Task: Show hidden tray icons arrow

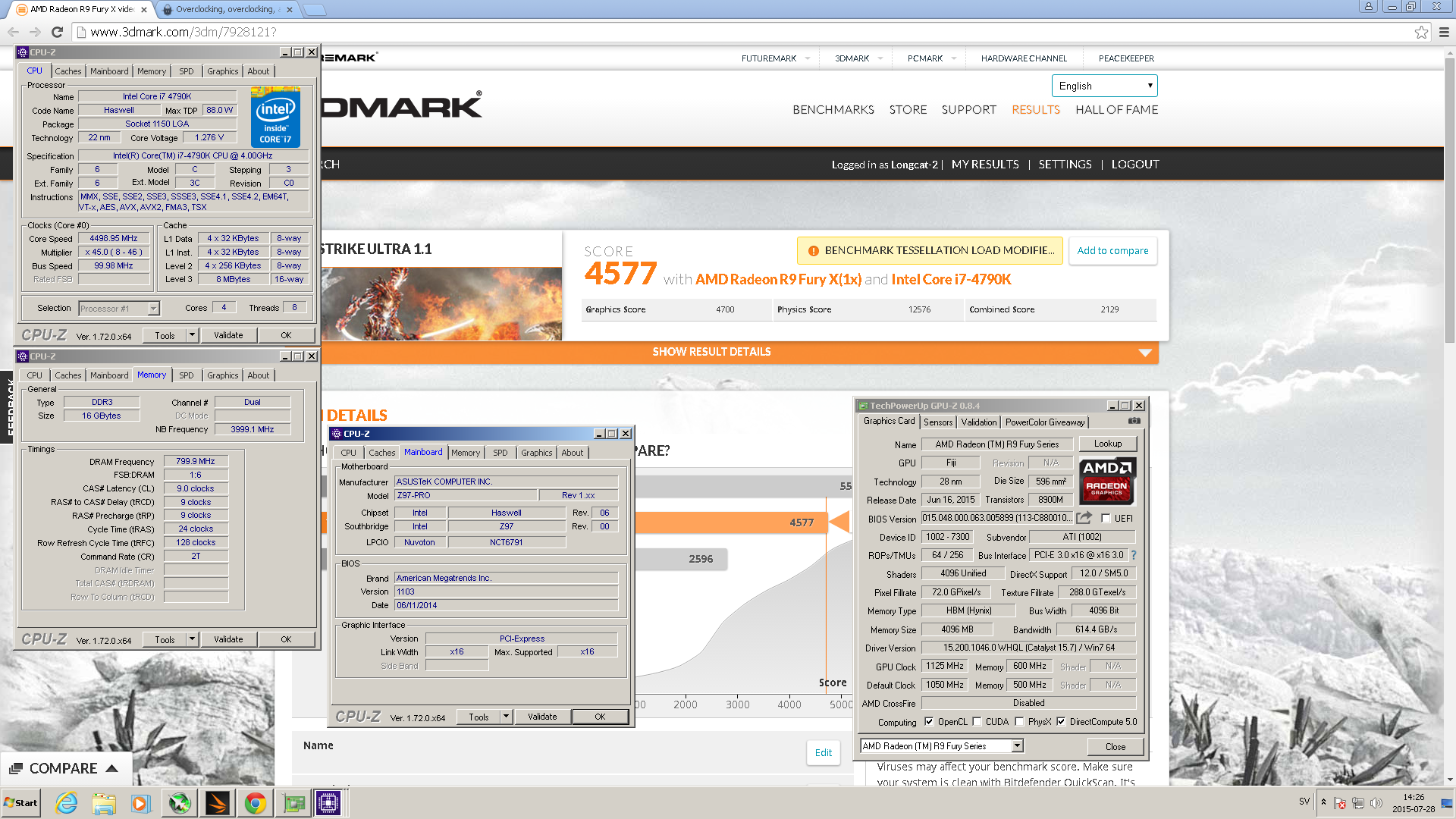Action: (1323, 802)
